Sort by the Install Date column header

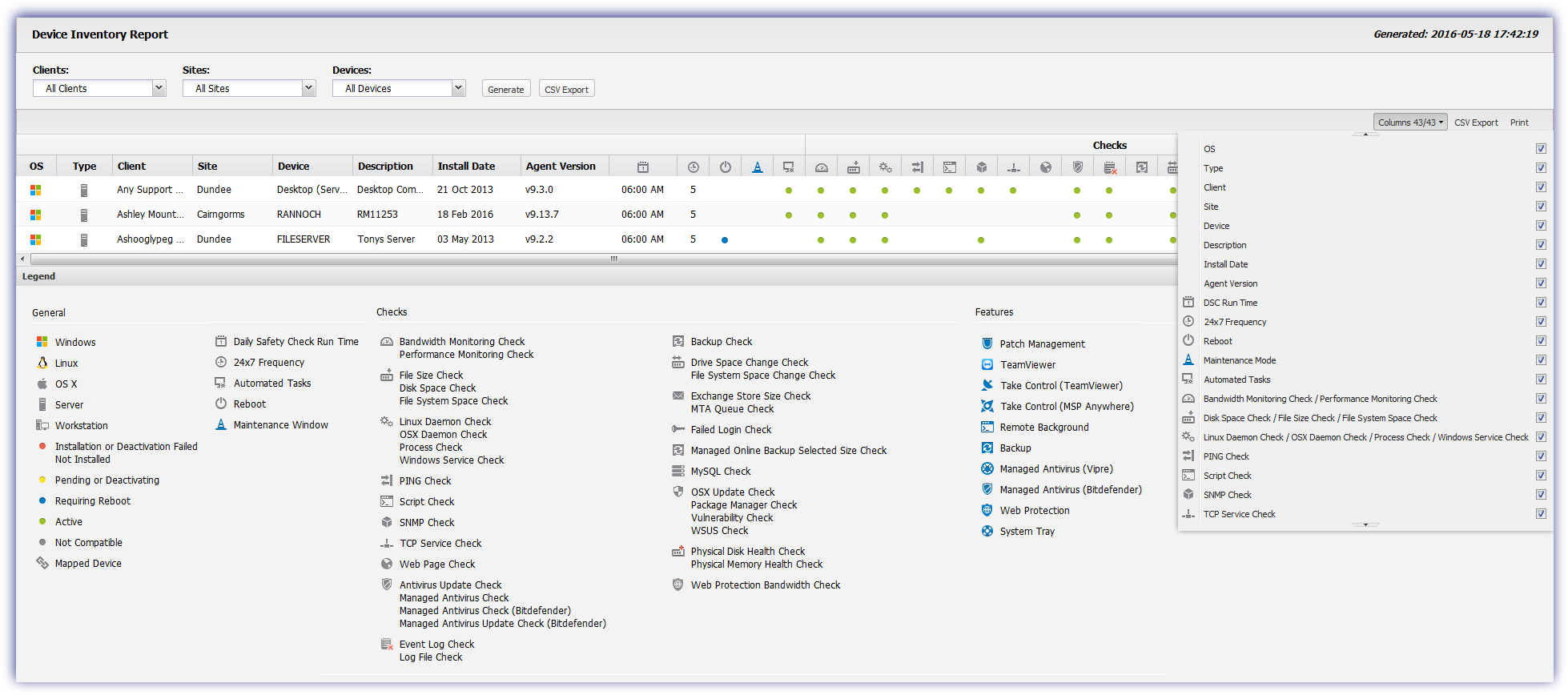pos(466,167)
